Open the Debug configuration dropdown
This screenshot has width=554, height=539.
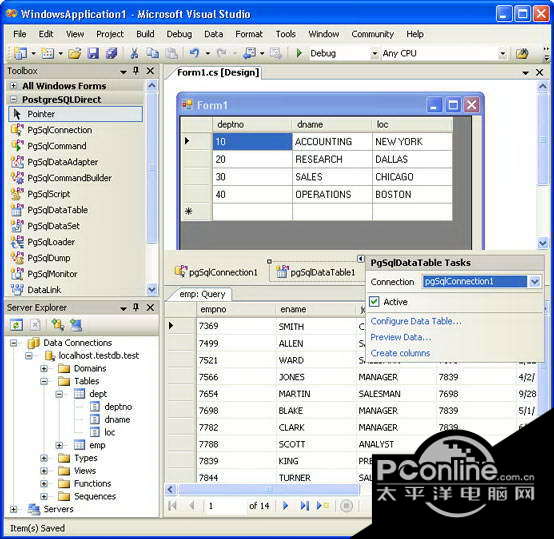(x=375, y=54)
